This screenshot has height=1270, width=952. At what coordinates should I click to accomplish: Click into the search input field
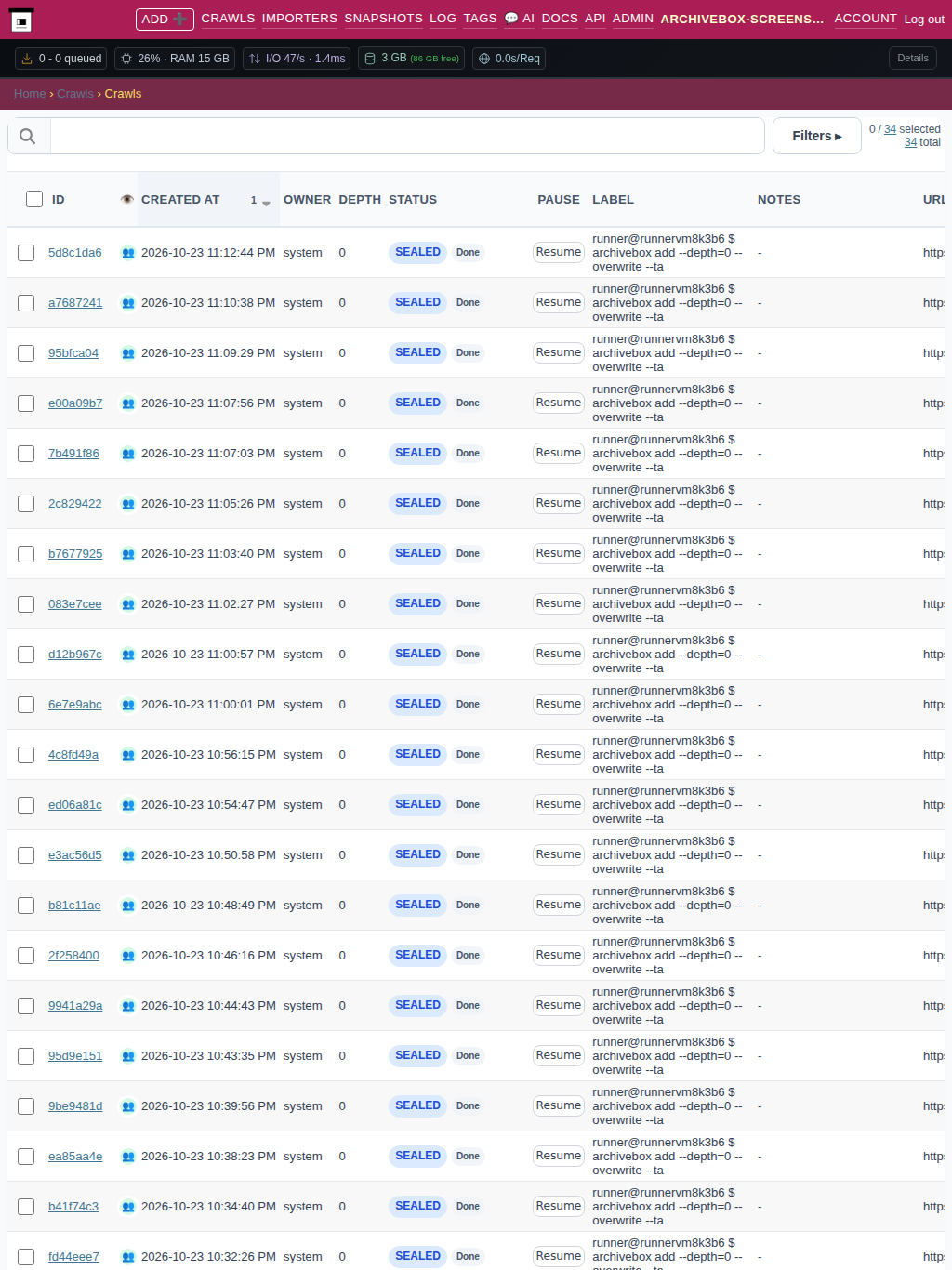(x=407, y=136)
